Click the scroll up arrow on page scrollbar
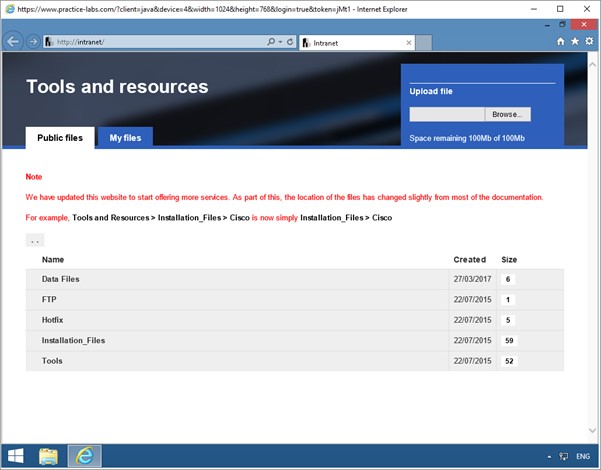The height and width of the screenshot is (470, 601). point(592,65)
